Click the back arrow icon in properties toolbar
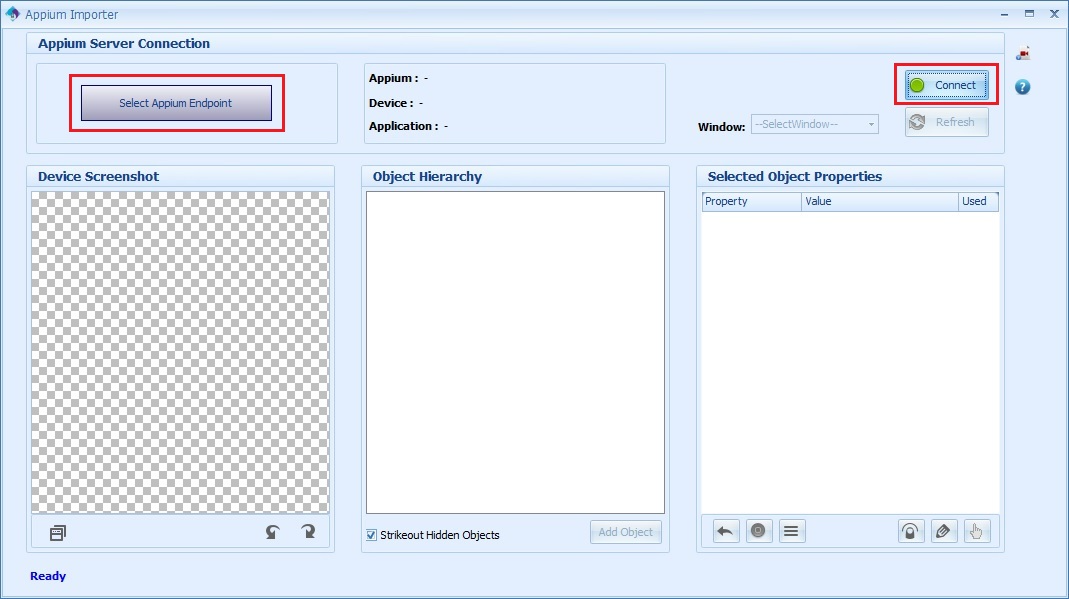 pos(725,531)
